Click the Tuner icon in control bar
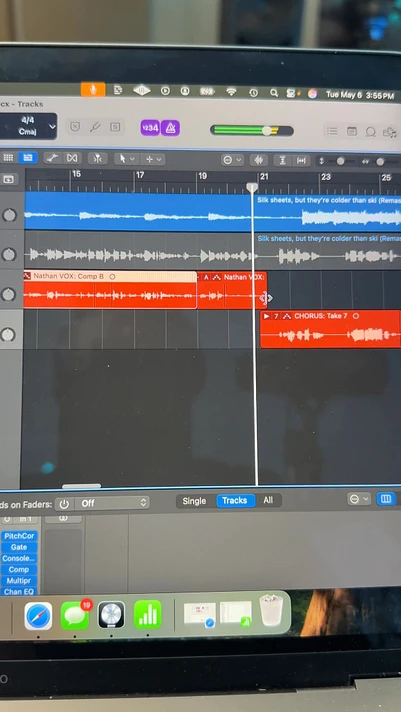This screenshot has height=712, width=401. 95,127
